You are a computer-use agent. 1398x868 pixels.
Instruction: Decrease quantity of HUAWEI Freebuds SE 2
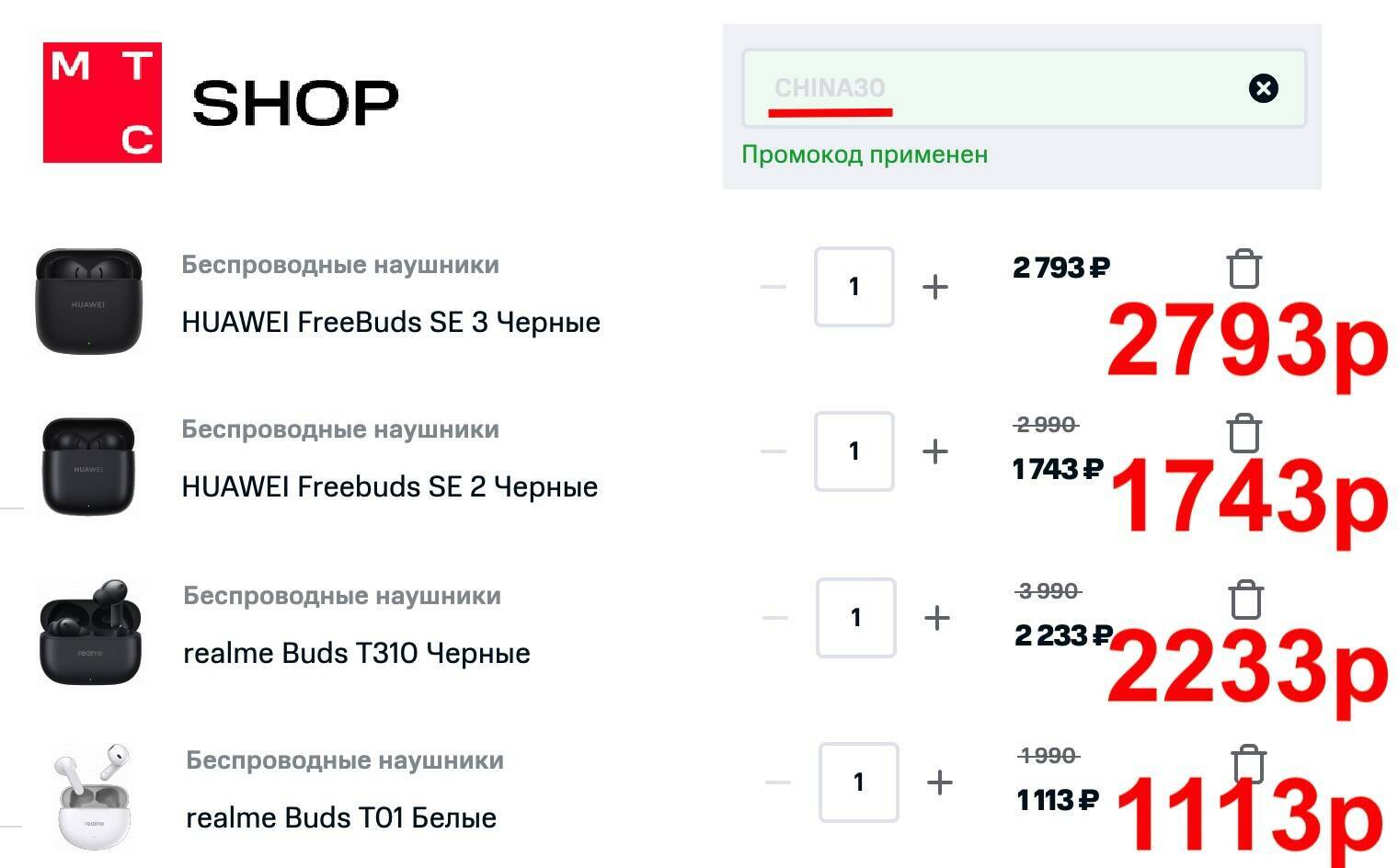coord(773,451)
